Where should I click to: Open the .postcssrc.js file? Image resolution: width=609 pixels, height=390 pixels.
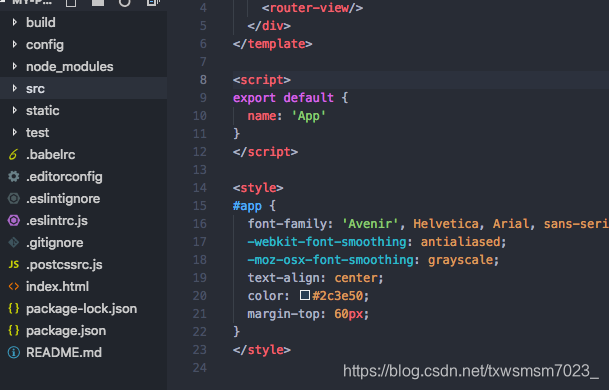click(64, 265)
